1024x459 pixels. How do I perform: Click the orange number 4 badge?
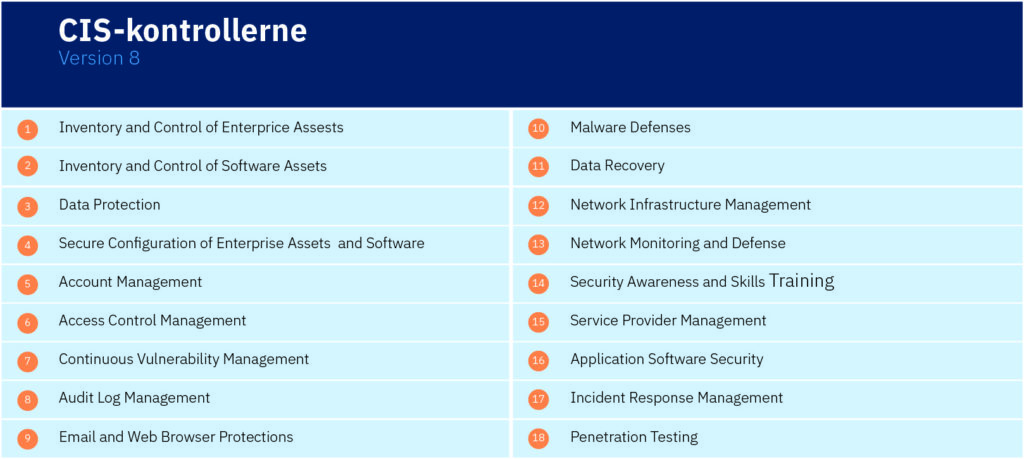coord(27,245)
